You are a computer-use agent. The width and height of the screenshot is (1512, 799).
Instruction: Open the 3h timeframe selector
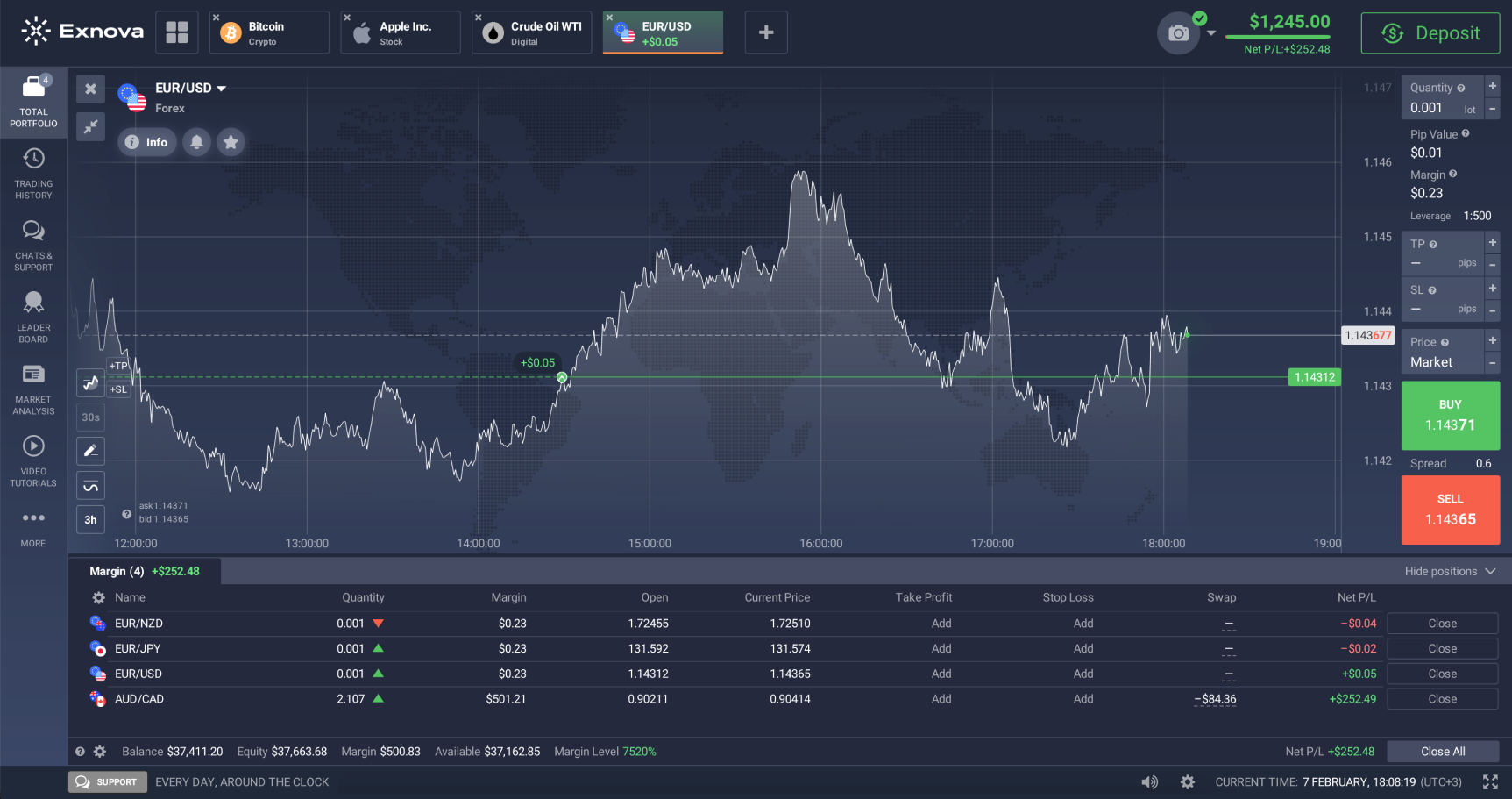90,519
